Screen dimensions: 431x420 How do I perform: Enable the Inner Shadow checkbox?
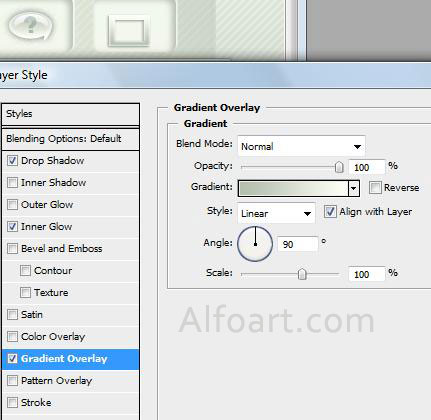(x=12, y=183)
